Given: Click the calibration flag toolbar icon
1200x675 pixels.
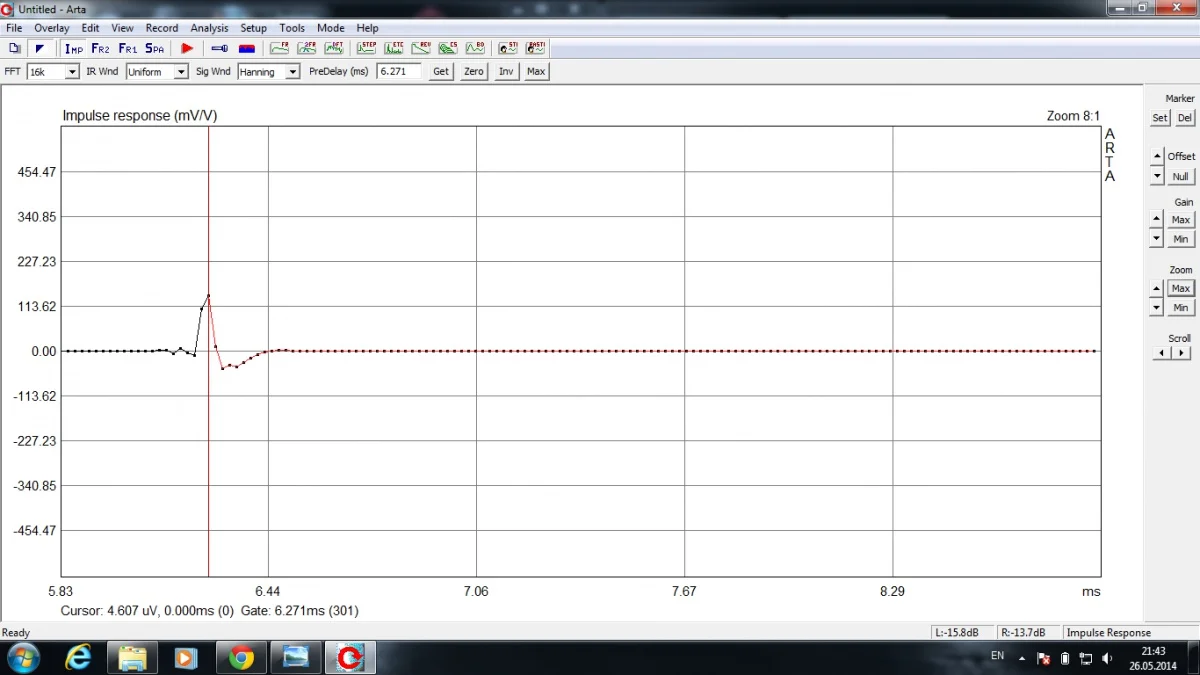Looking at the screenshot, I should pos(40,47).
